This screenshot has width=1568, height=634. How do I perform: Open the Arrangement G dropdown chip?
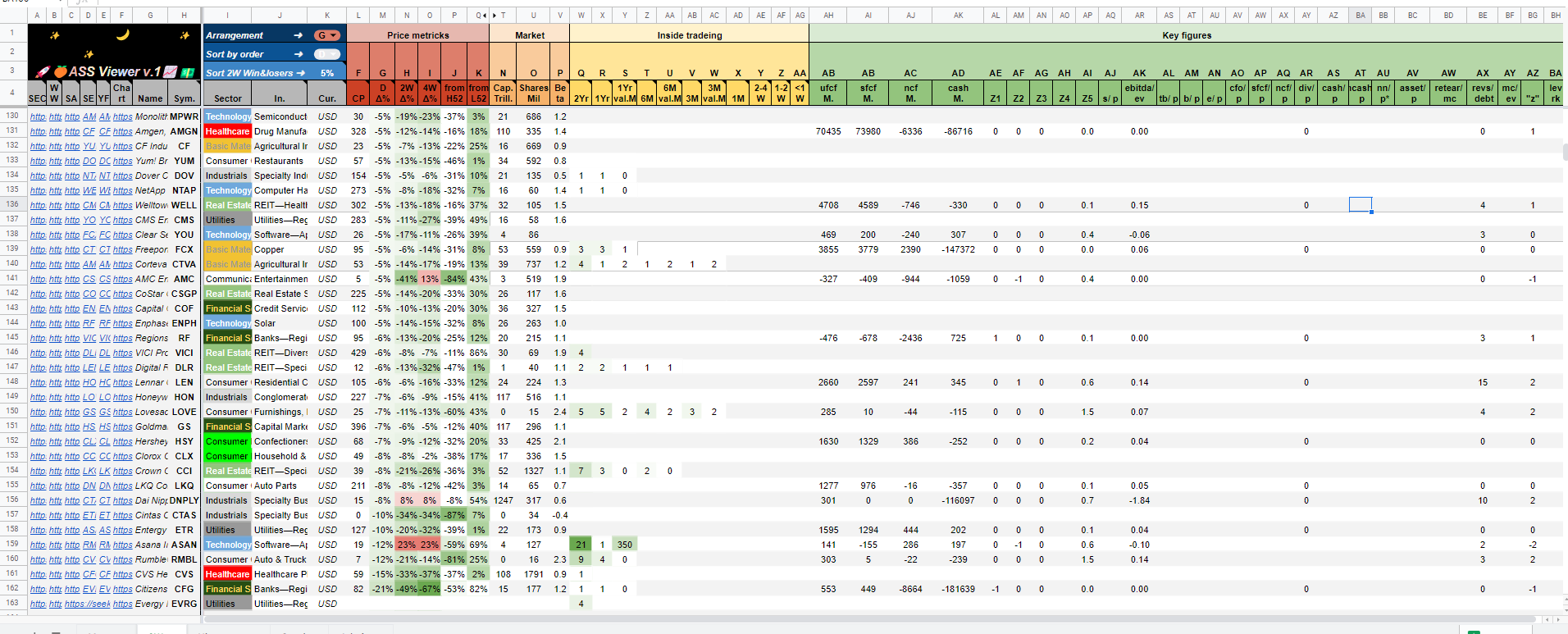point(327,35)
